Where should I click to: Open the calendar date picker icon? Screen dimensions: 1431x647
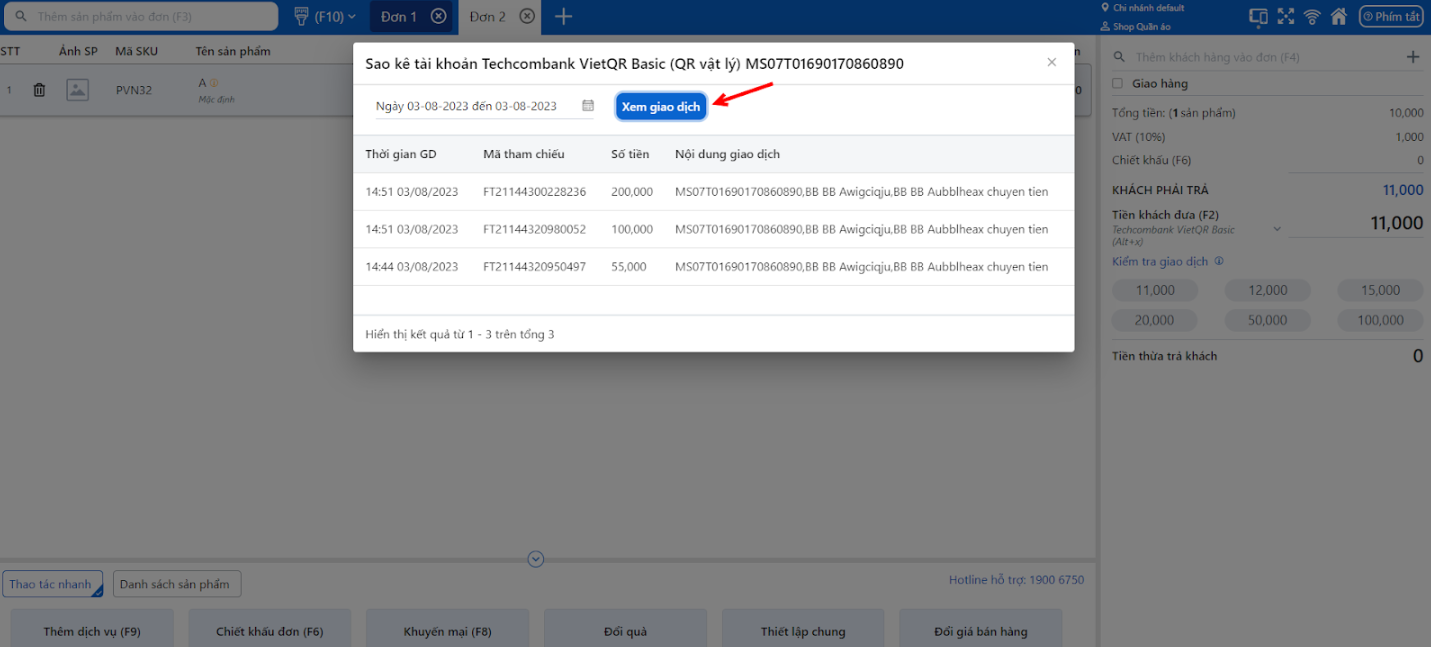point(588,105)
